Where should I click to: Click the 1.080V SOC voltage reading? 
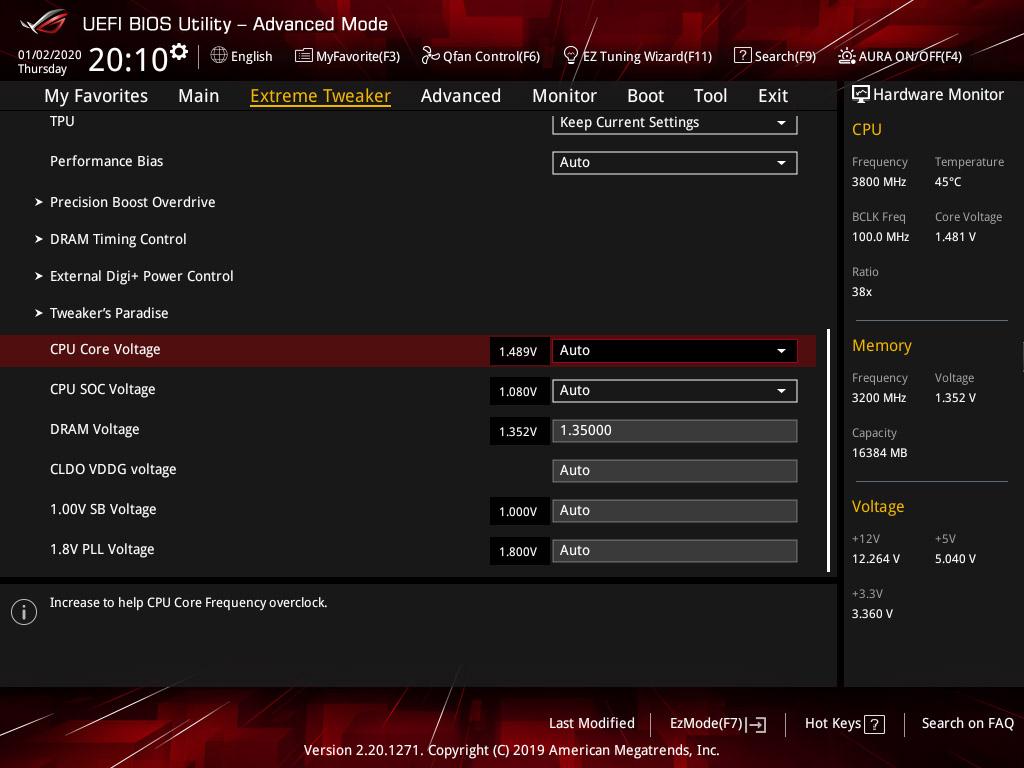(x=519, y=391)
